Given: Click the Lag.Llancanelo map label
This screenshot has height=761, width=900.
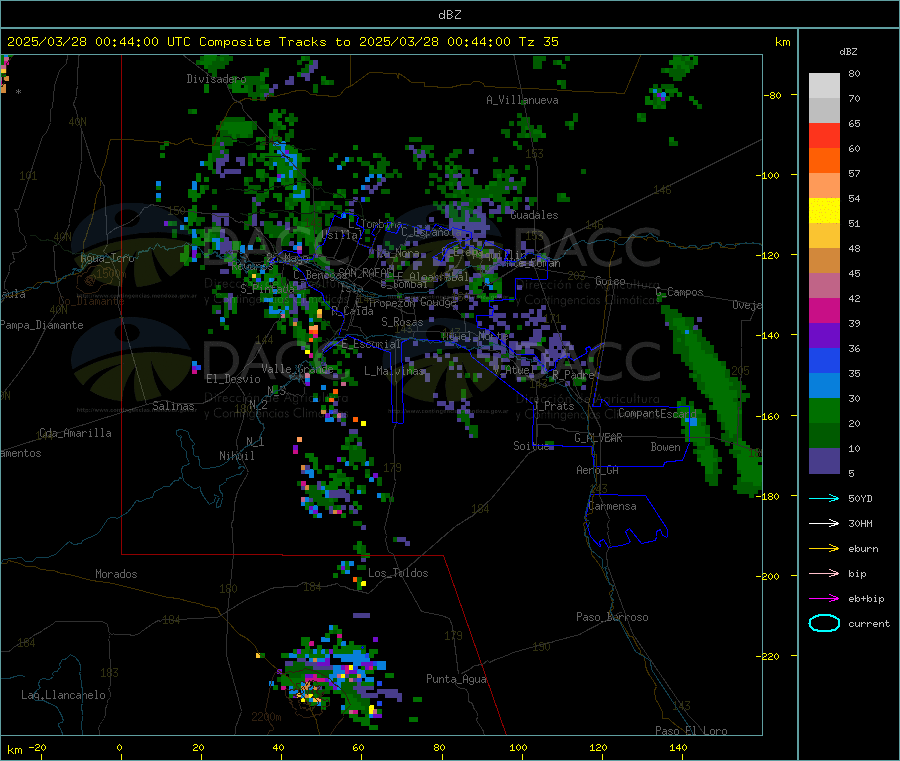Looking at the screenshot, I should click(x=63, y=695).
